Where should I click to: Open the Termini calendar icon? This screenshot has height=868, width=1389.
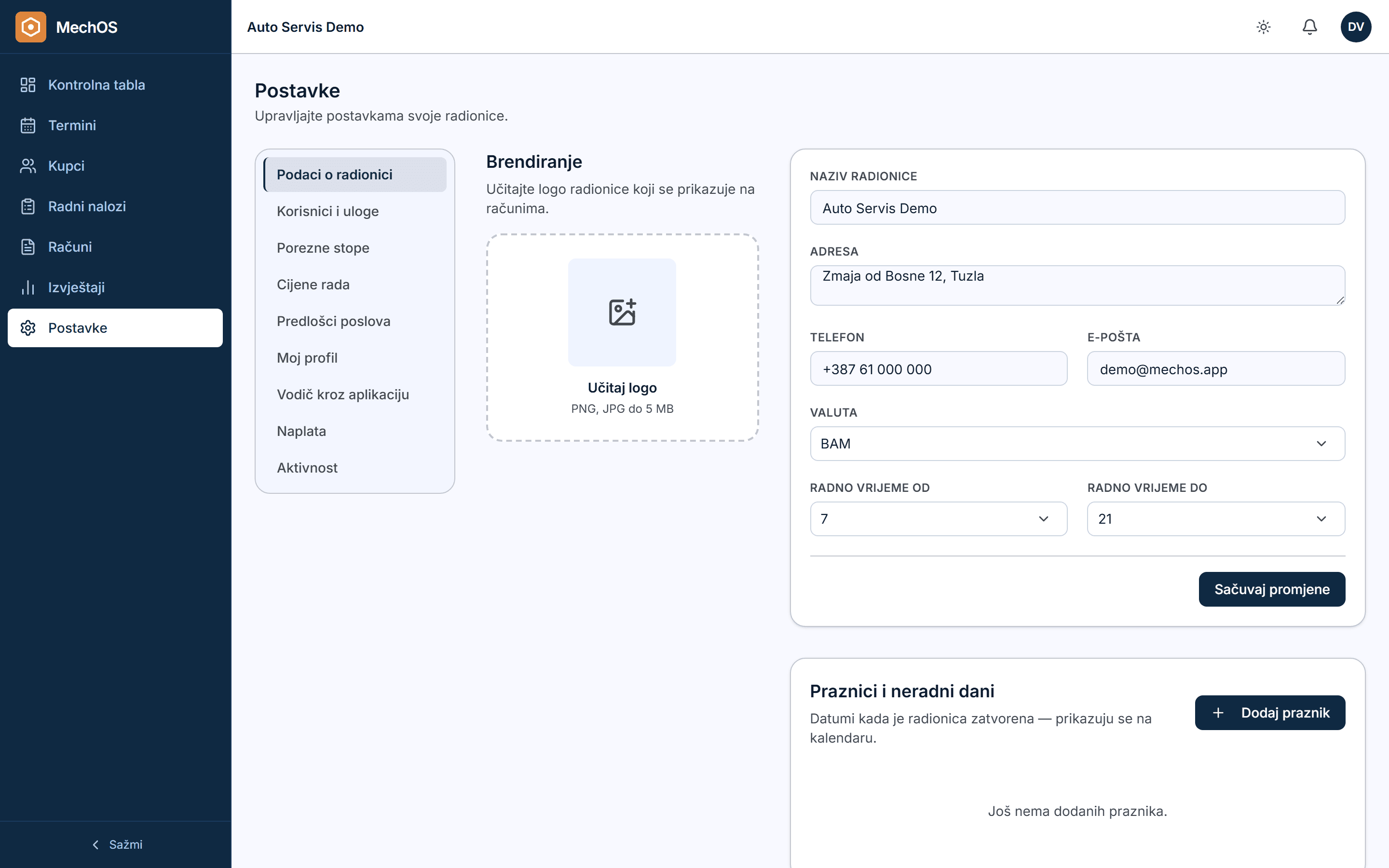click(x=28, y=125)
